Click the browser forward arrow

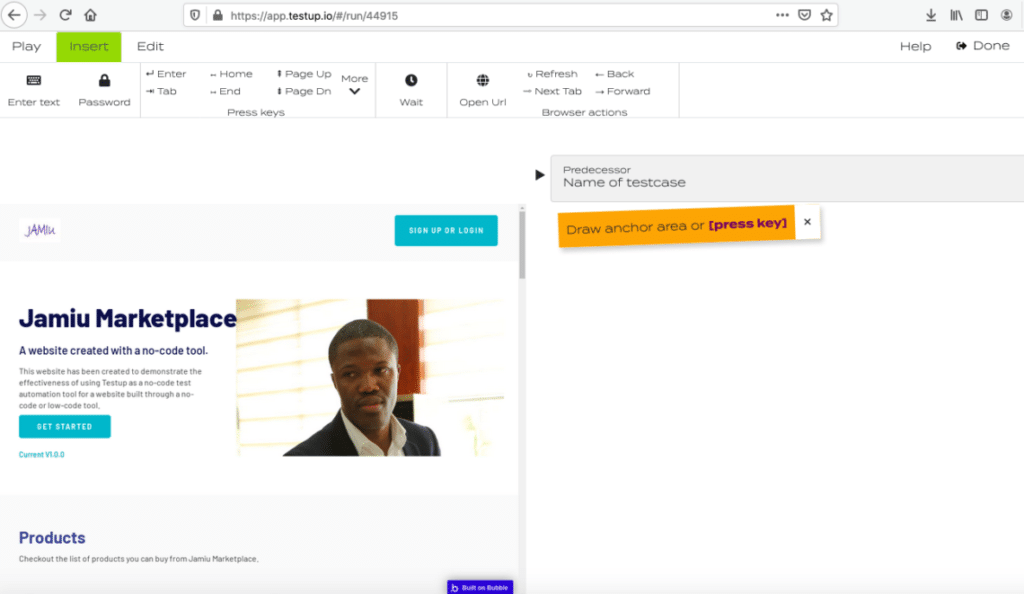click(40, 15)
